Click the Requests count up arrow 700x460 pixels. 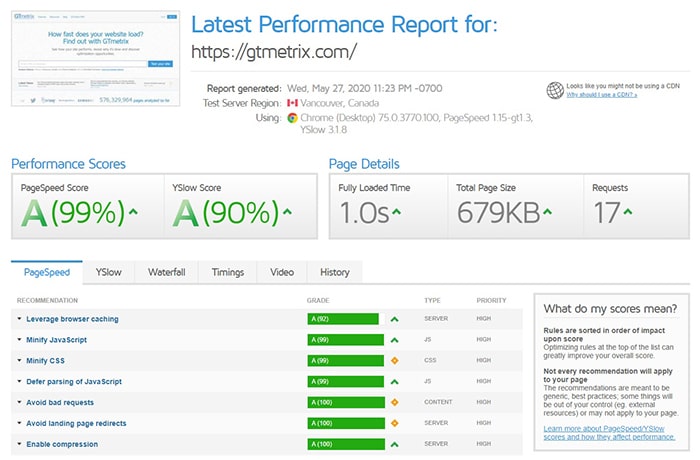click(628, 212)
